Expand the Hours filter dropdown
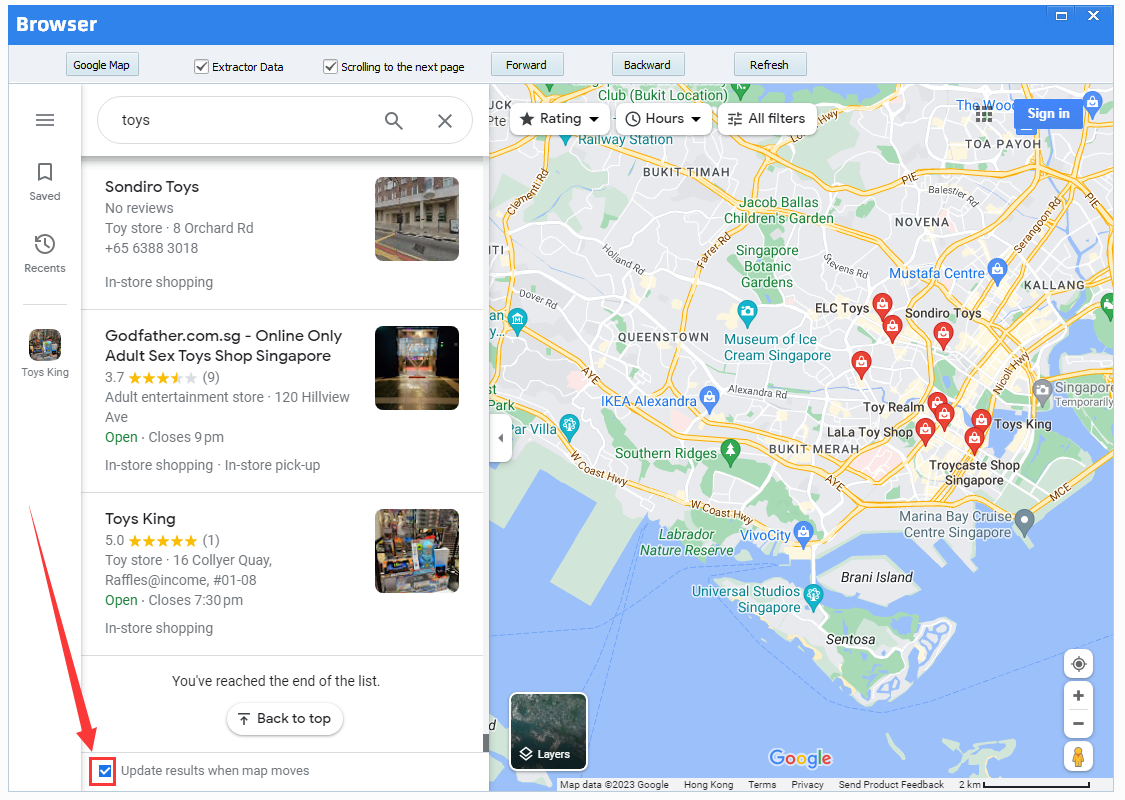The image size is (1125, 800). (x=662, y=119)
